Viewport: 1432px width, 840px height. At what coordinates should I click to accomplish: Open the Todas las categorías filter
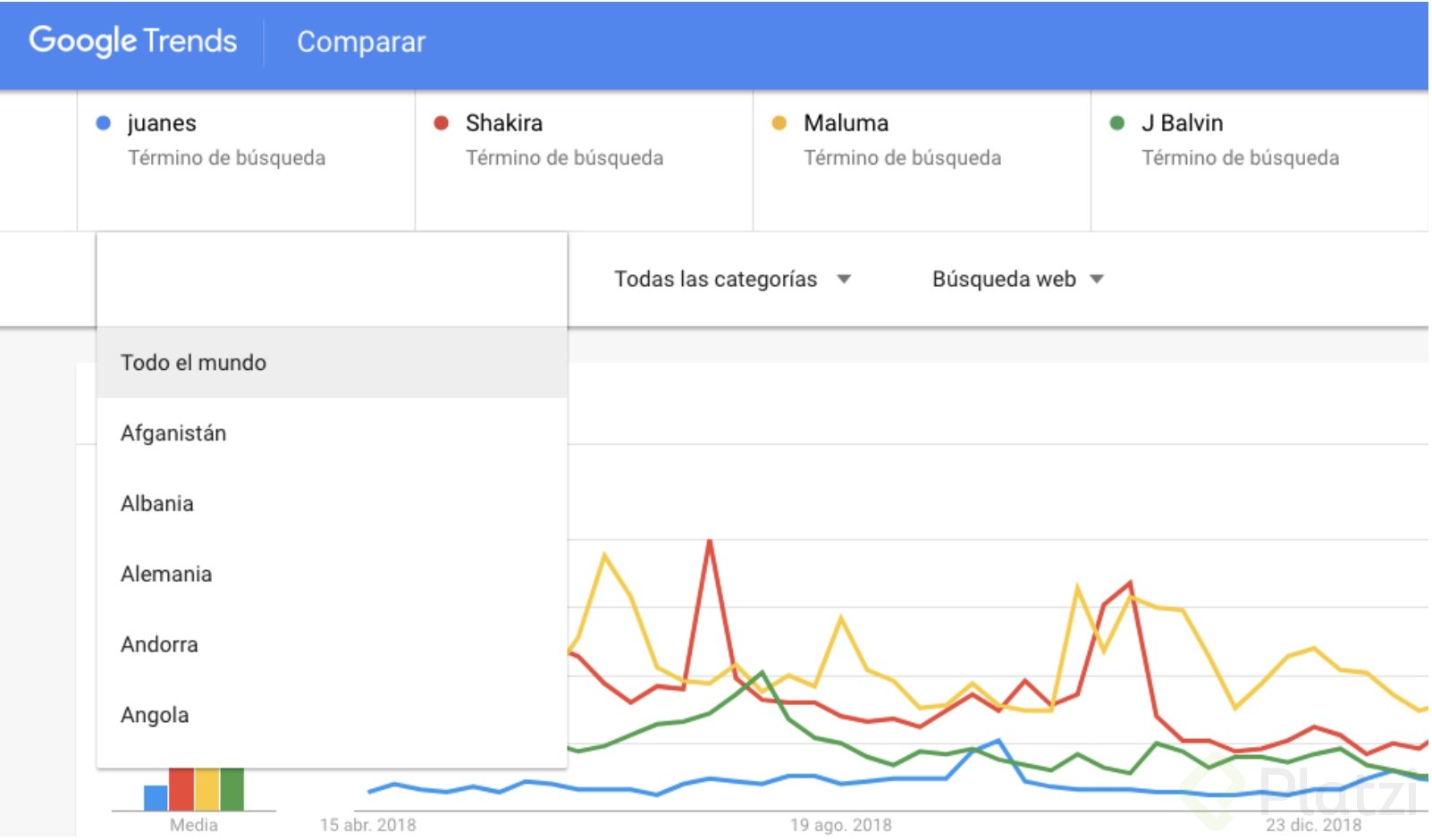732,280
